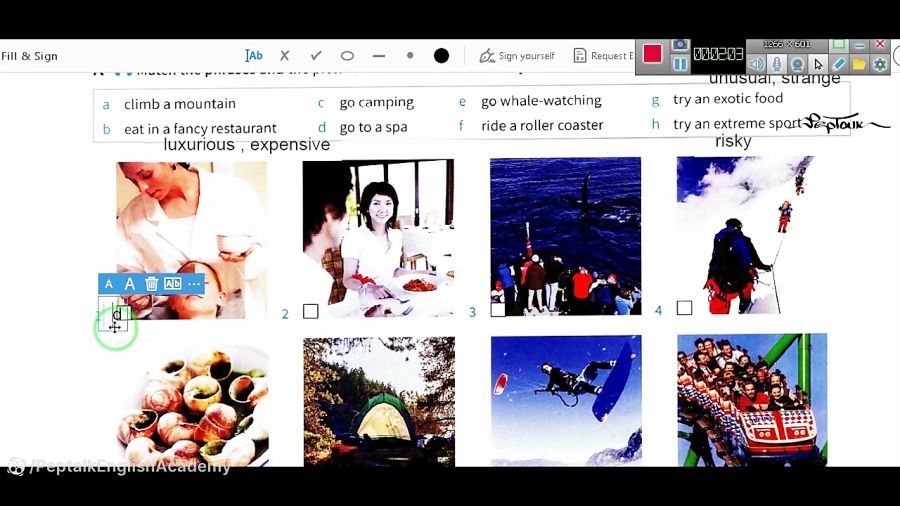
Task: Toggle microphone in the recorder
Action: click(x=777, y=64)
